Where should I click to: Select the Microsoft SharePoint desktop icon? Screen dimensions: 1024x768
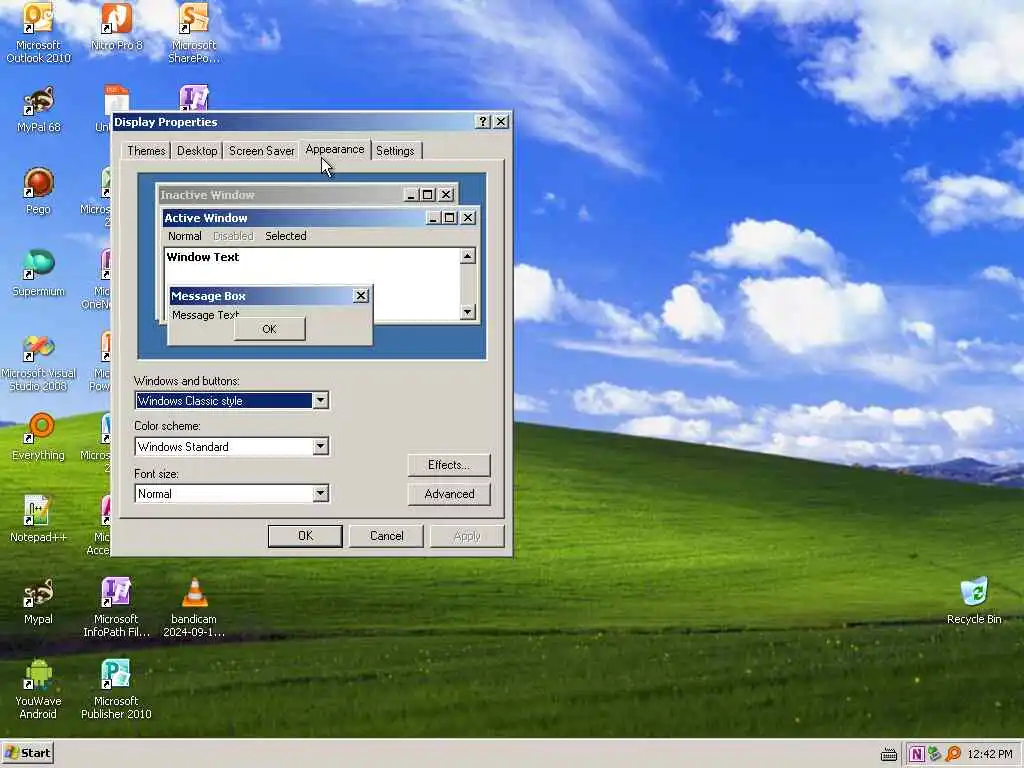(194, 33)
